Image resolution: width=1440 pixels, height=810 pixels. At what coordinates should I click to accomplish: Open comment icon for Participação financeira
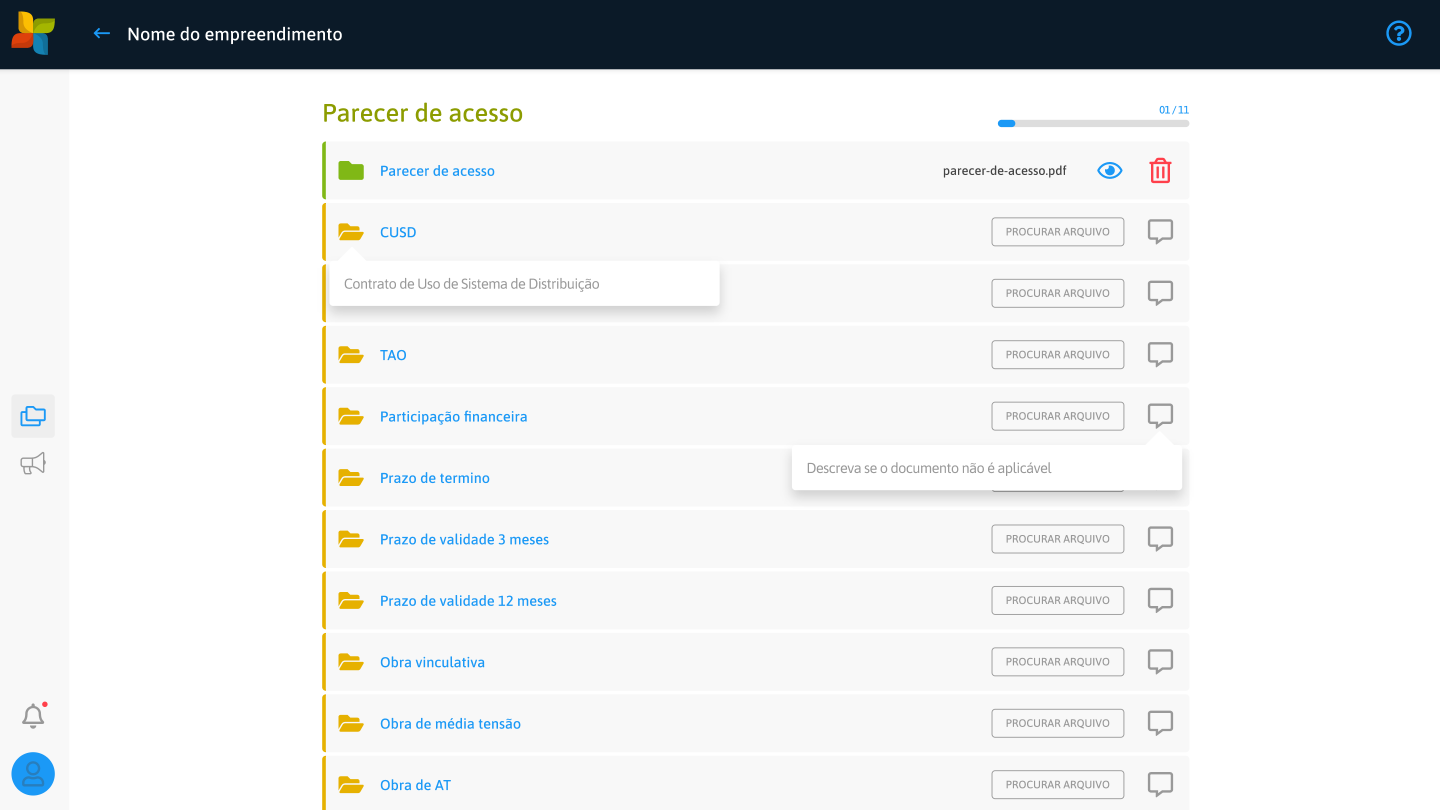(x=1160, y=416)
